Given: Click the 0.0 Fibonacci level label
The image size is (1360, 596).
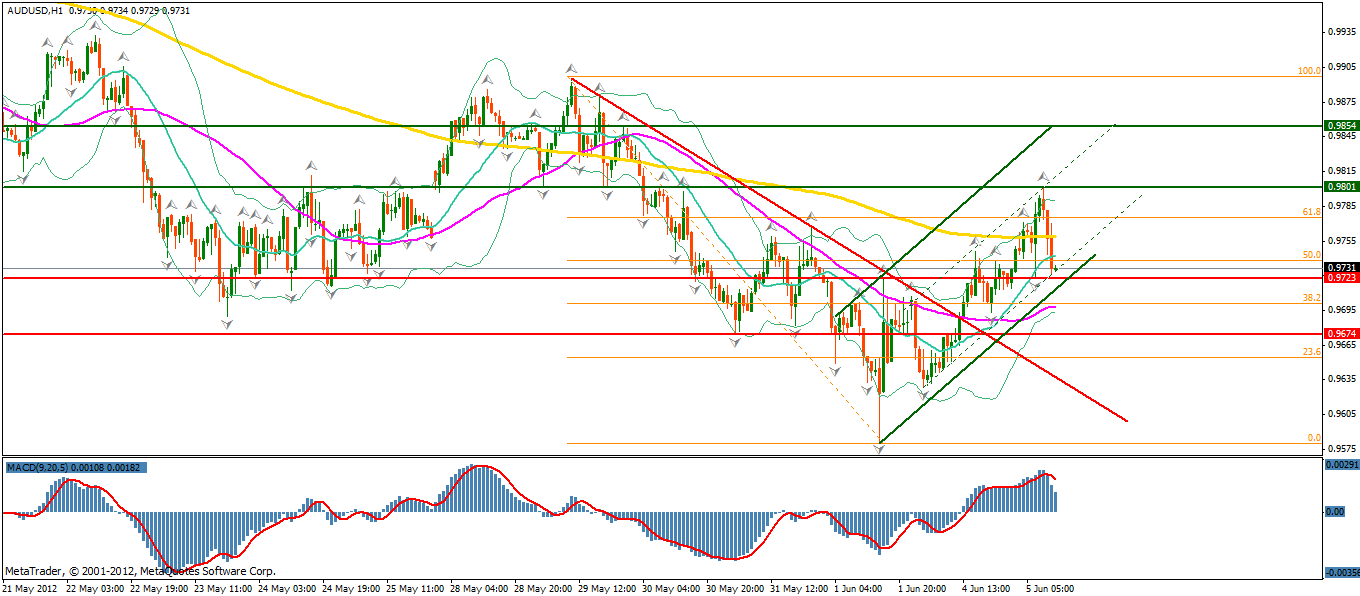Looking at the screenshot, I should coord(1314,438).
